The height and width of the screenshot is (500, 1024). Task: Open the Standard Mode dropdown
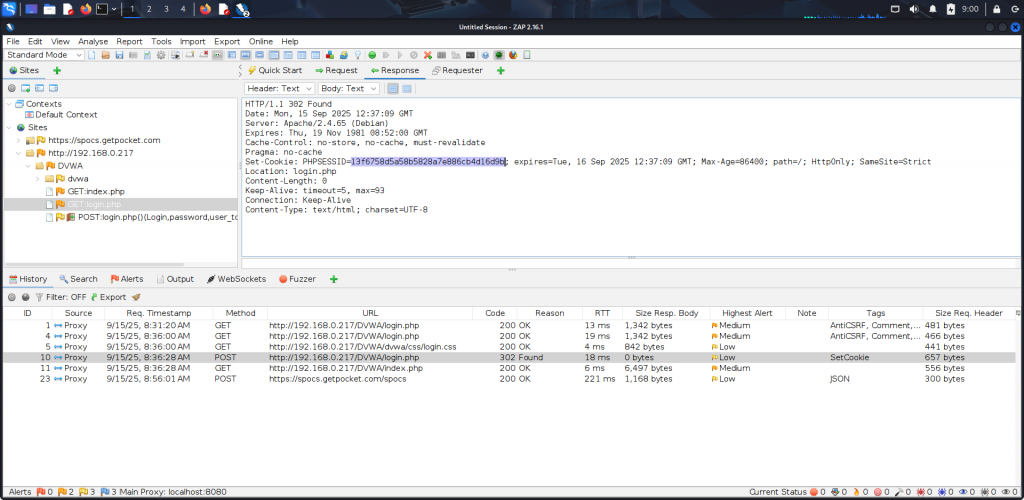pos(44,55)
